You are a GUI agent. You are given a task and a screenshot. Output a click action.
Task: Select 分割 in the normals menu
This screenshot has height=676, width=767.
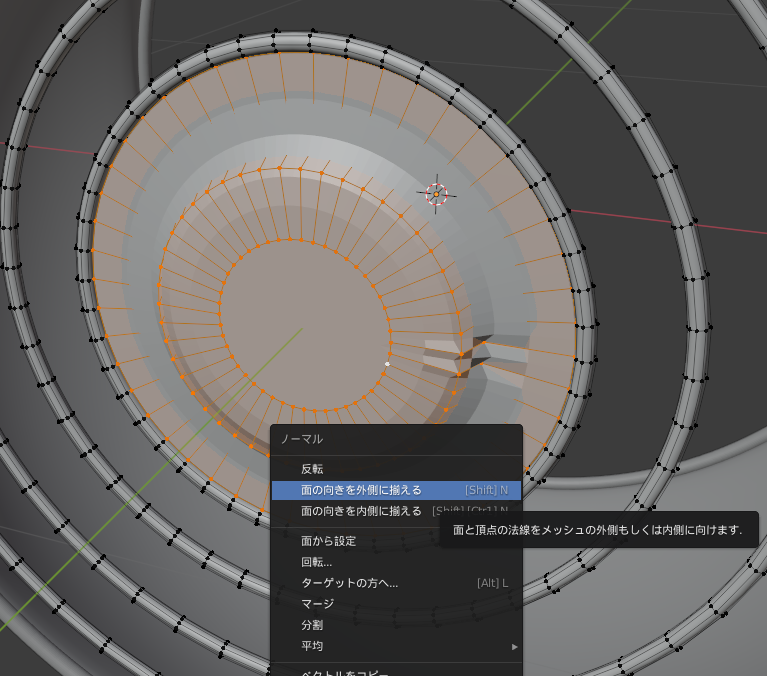(396, 625)
